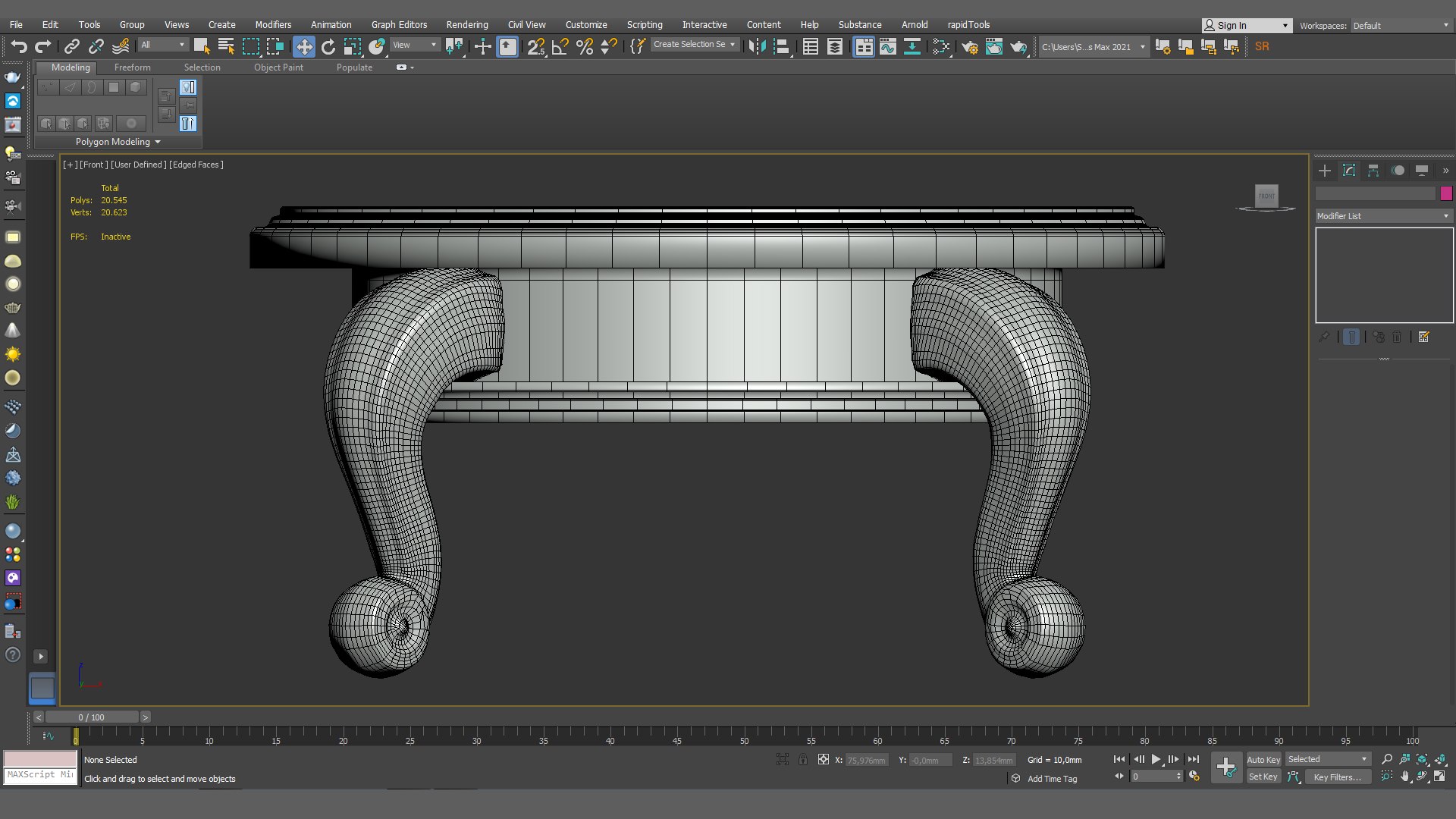Viewport: 1456px width, 819px height.
Task: Open selection filter All dropdown
Action: (x=162, y=45)
